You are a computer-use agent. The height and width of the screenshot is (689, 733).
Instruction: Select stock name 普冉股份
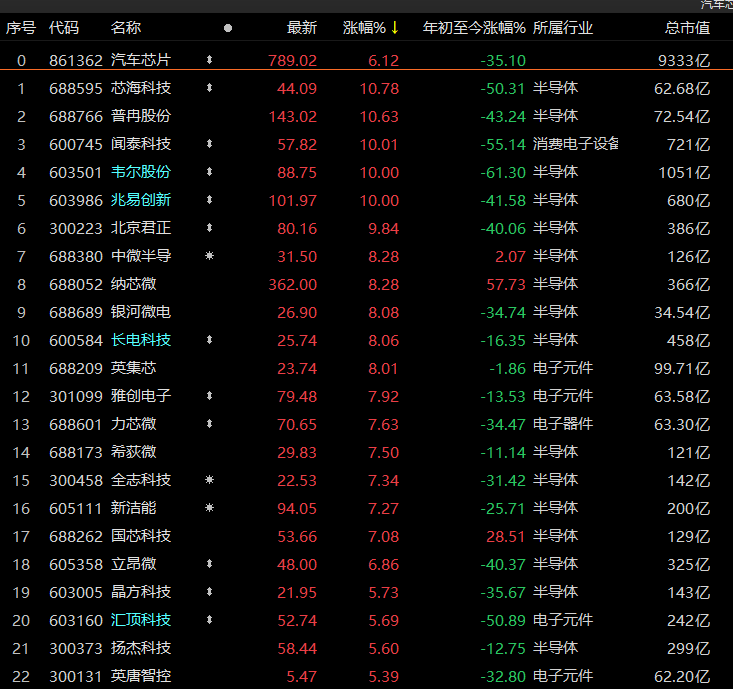click(x=141, y=116)
